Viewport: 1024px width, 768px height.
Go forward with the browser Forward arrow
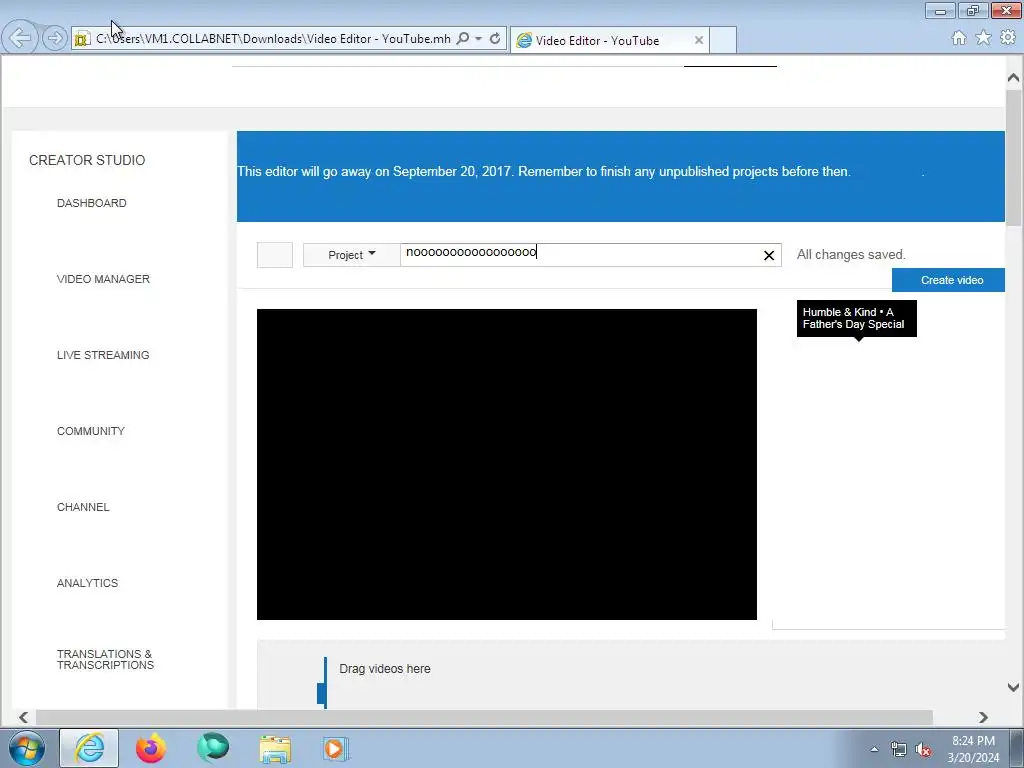[55, 39]
